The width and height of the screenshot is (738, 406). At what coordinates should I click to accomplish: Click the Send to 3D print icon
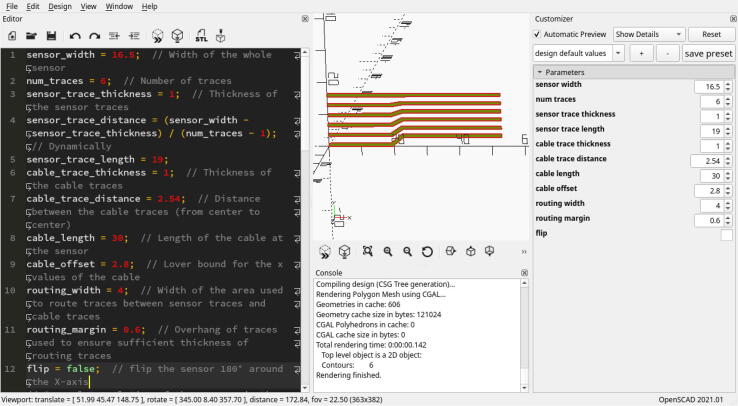tap(220, 36)
